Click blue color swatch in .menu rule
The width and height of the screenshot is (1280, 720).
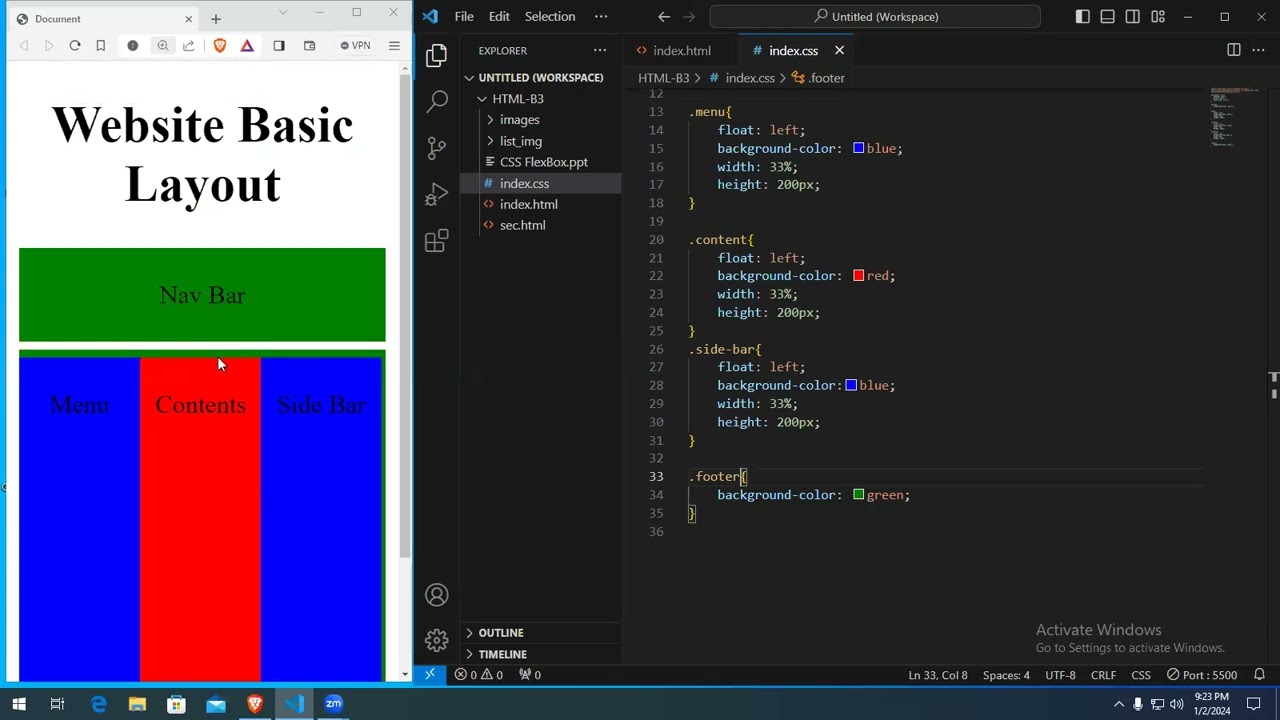coord(858,148)
